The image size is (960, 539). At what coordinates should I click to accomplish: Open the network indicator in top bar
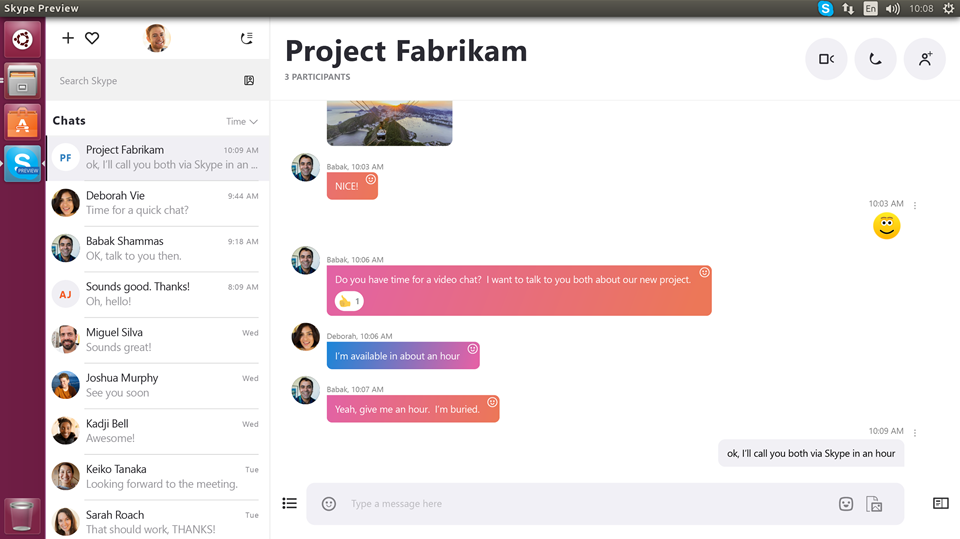pyautogui.click(x=848, y=9)
